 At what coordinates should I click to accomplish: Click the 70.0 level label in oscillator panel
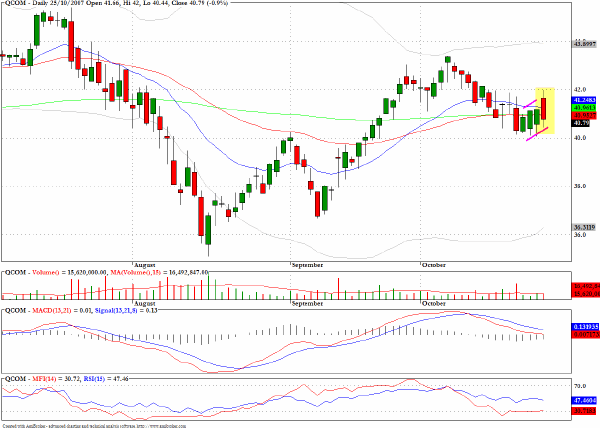(x=580, y=386)
